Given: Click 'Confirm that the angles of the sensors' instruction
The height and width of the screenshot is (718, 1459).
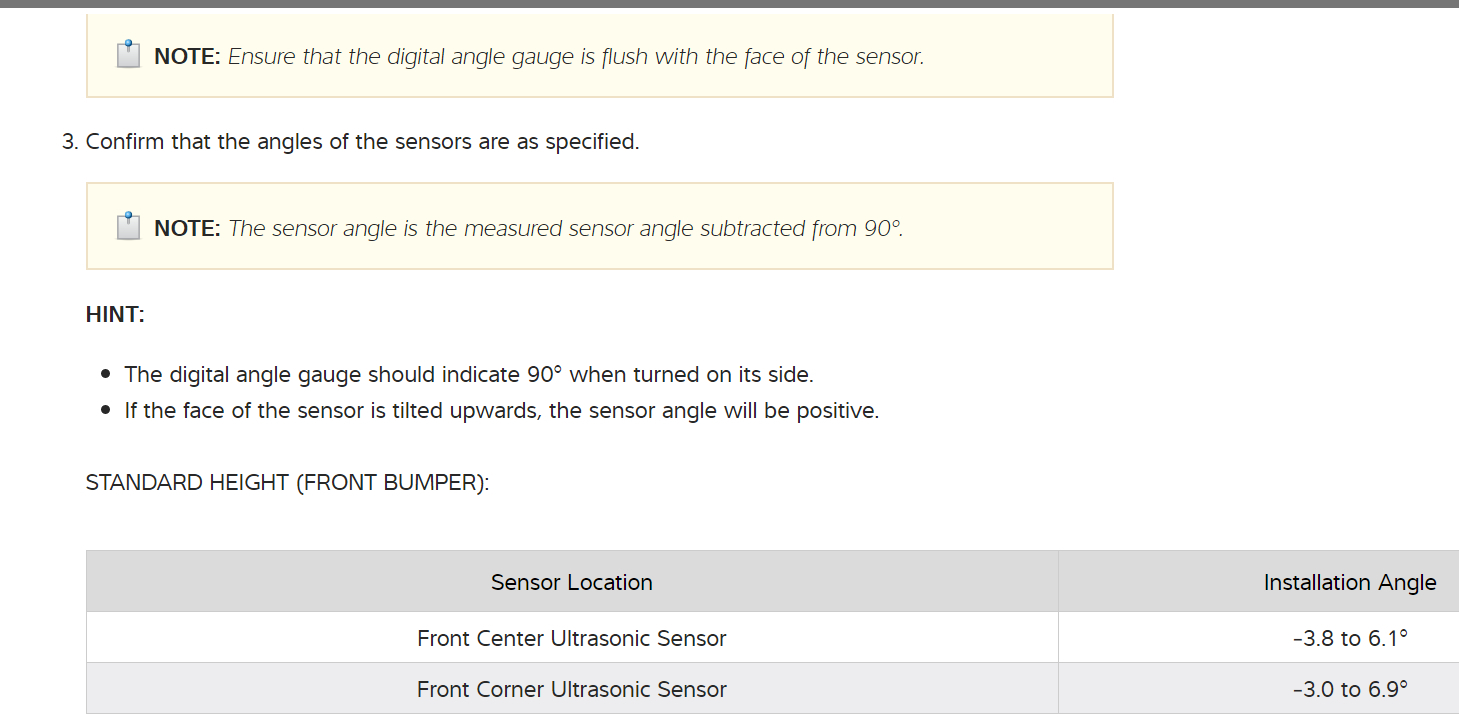Looking at the screenshot, I should click(362, 142).
